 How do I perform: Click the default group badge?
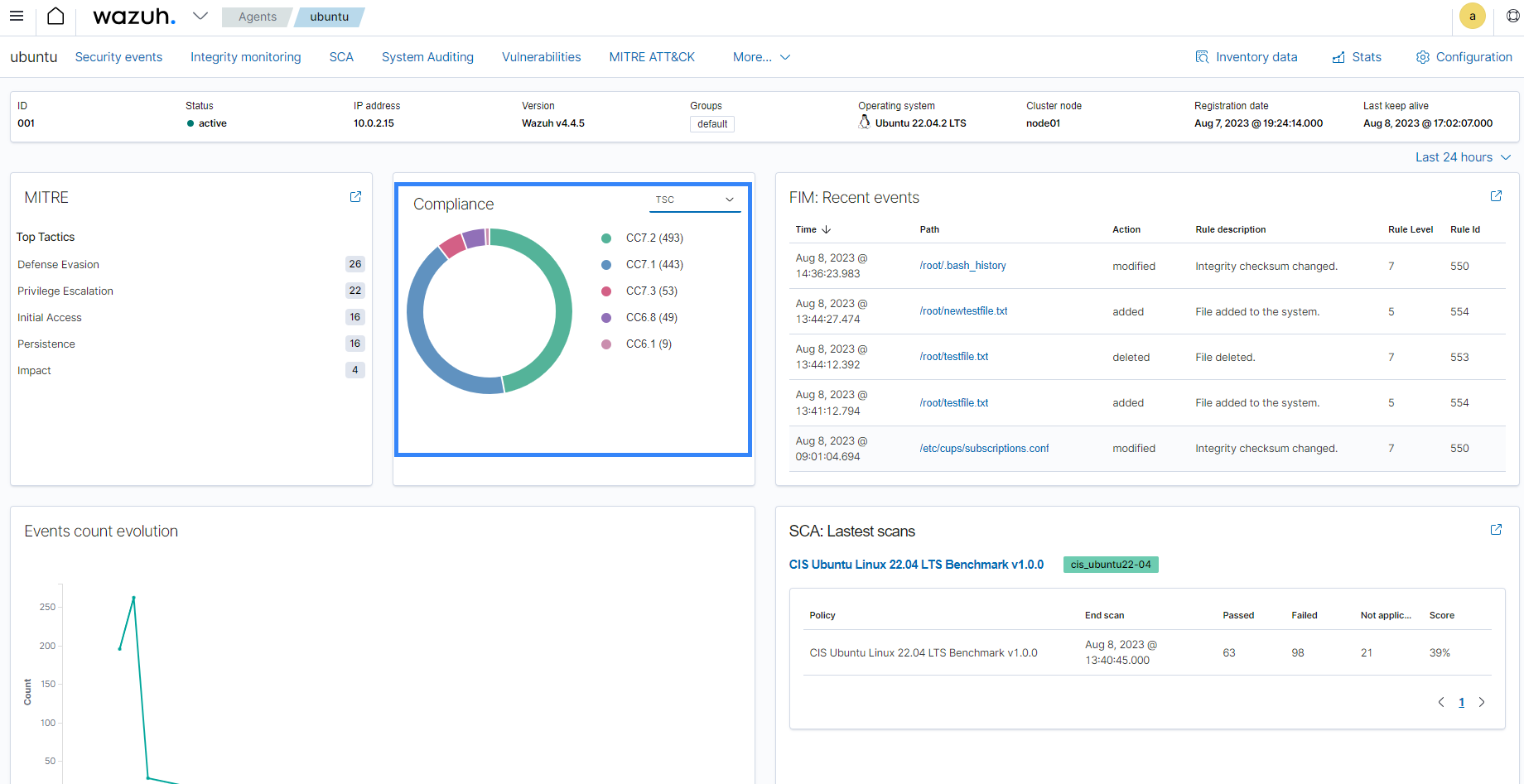pyautogui.click(x=712, y=124)
